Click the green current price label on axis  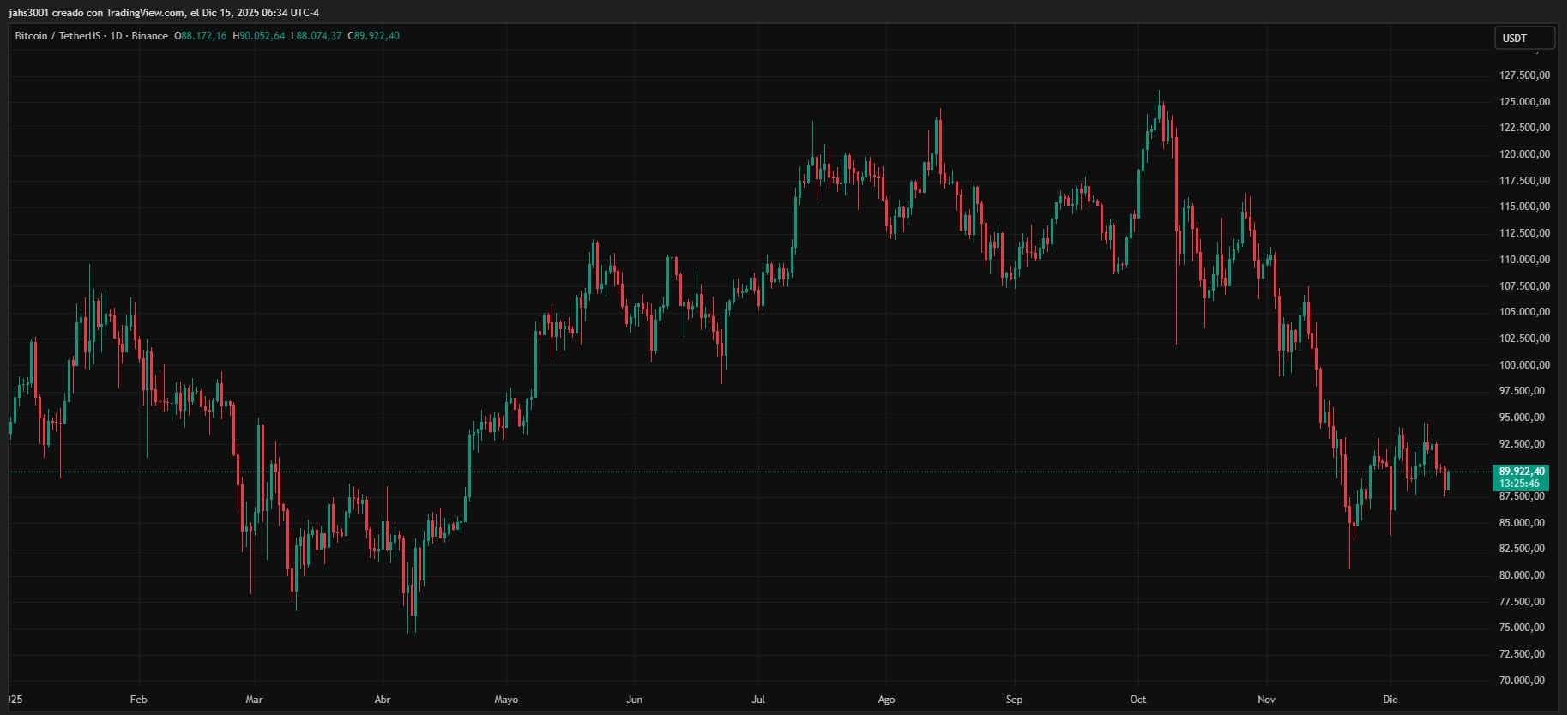tap(1522, 472)
